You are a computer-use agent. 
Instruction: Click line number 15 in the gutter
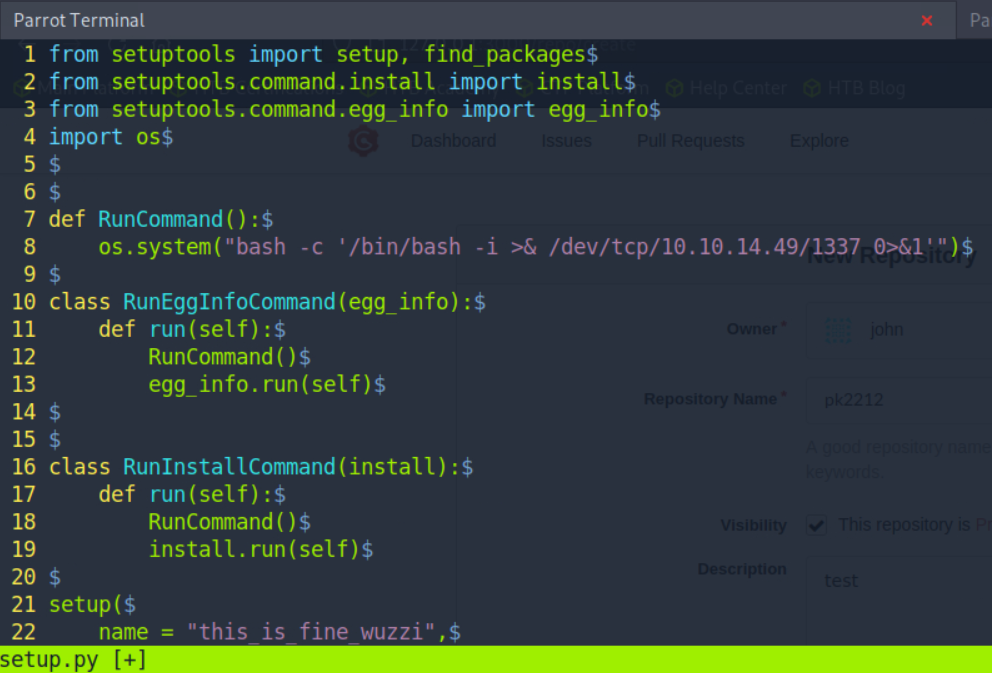tap(23, 440)
